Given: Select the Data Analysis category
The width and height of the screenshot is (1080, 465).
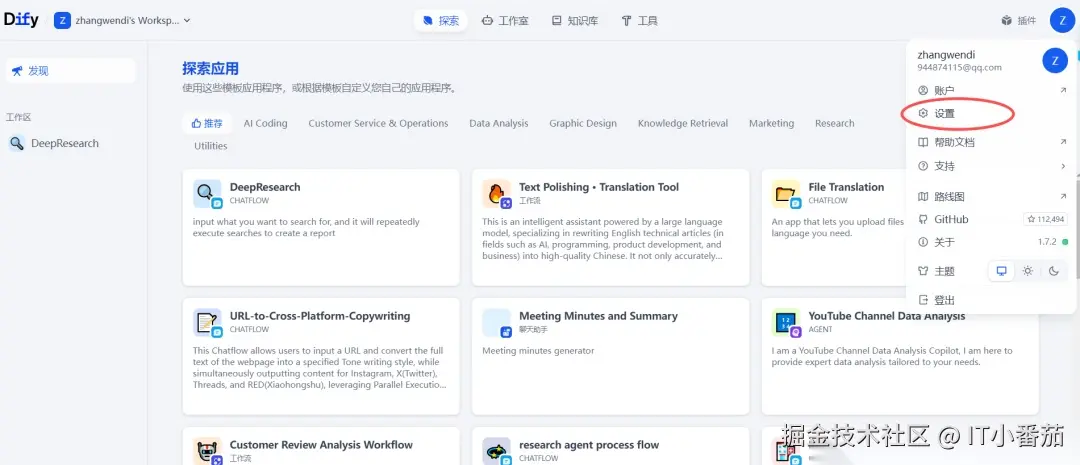Looking at the screenshot, I should tap(499, 123).
